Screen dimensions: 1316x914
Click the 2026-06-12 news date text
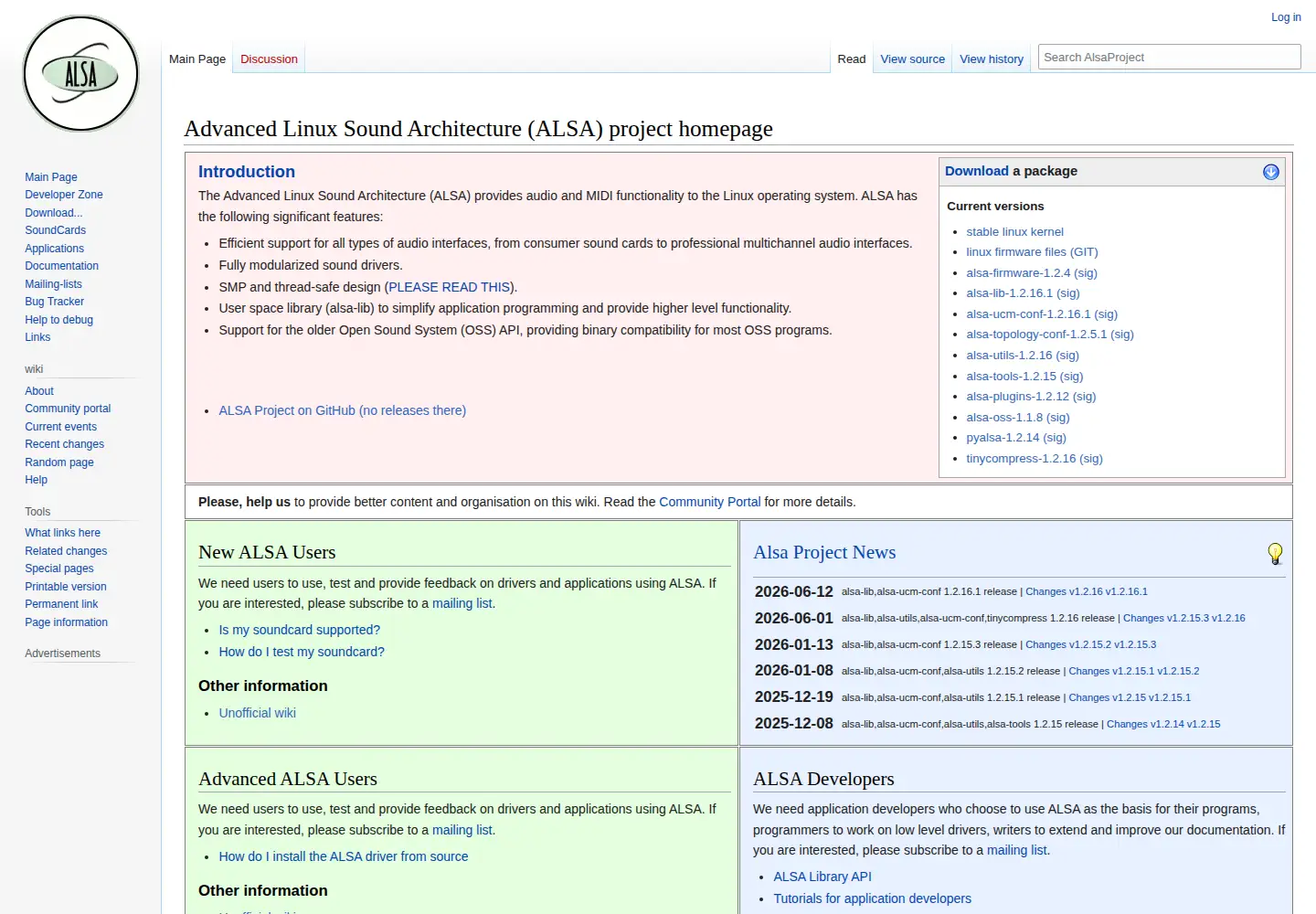(794, 591)
